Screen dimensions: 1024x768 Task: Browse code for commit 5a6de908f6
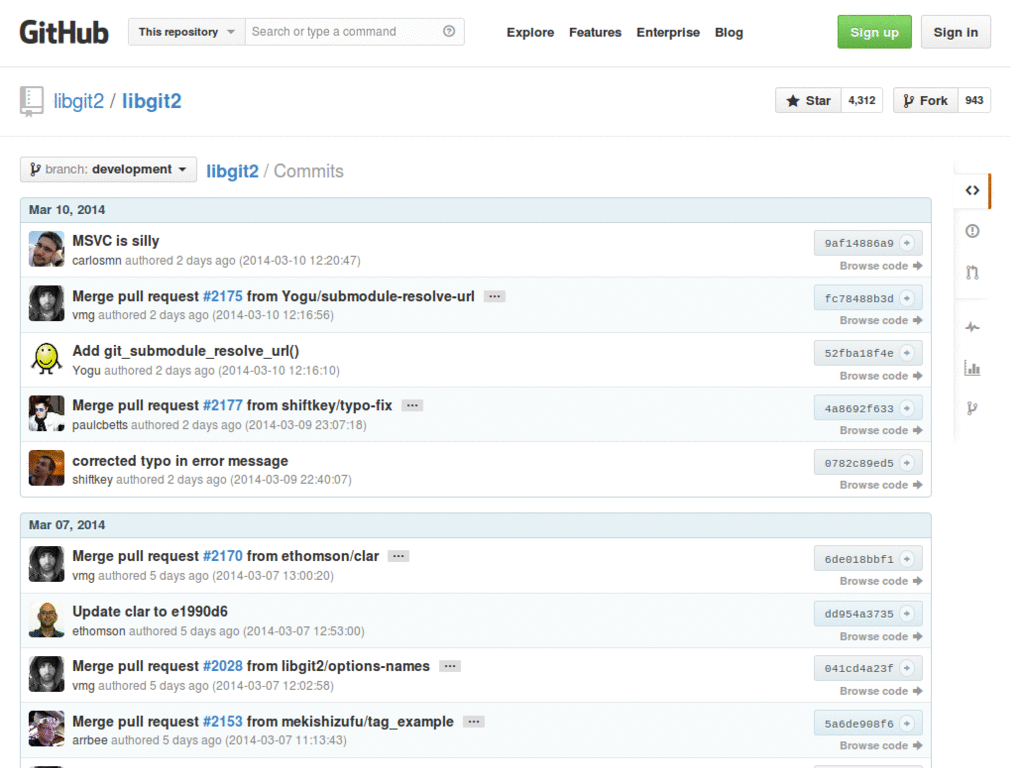[881, 746]
